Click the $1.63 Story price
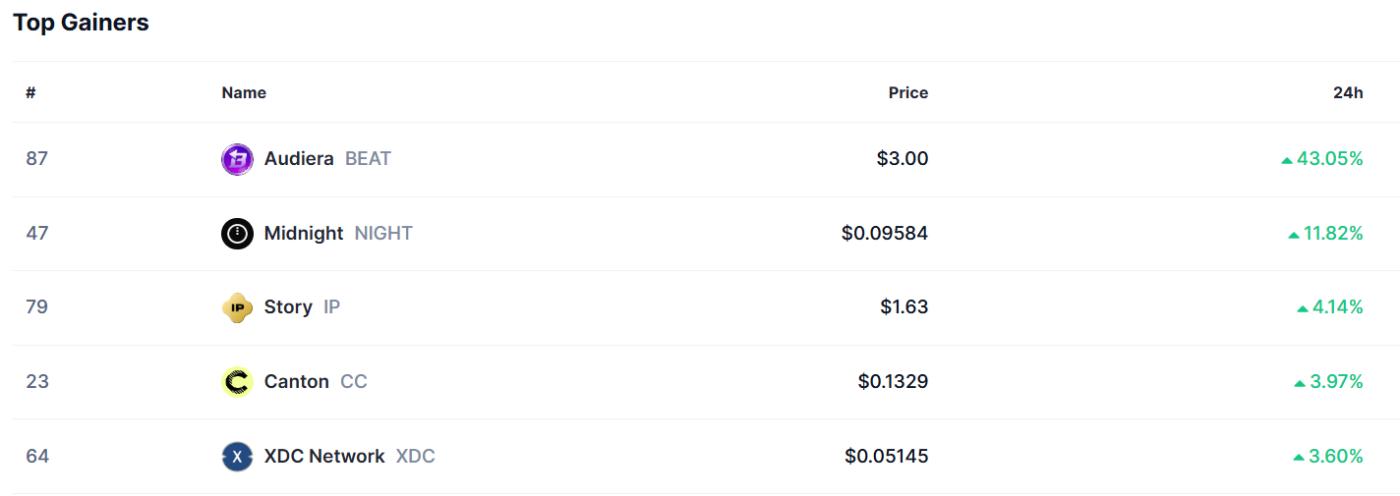The height and width of the screenshot is (496, 1400). [x=904, y=307]
